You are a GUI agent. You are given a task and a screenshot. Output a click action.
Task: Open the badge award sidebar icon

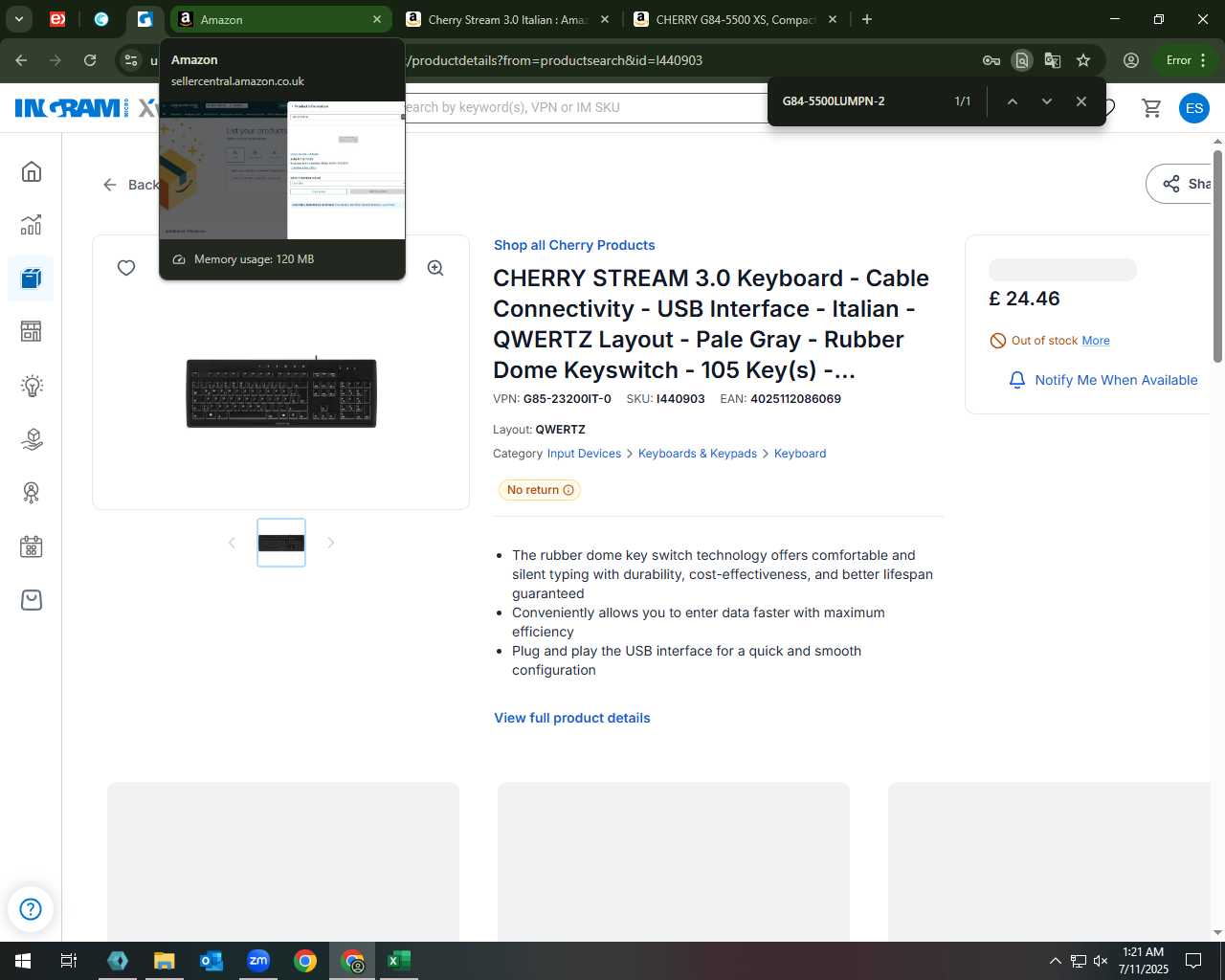pyautogui.click(x=32, y=493)
